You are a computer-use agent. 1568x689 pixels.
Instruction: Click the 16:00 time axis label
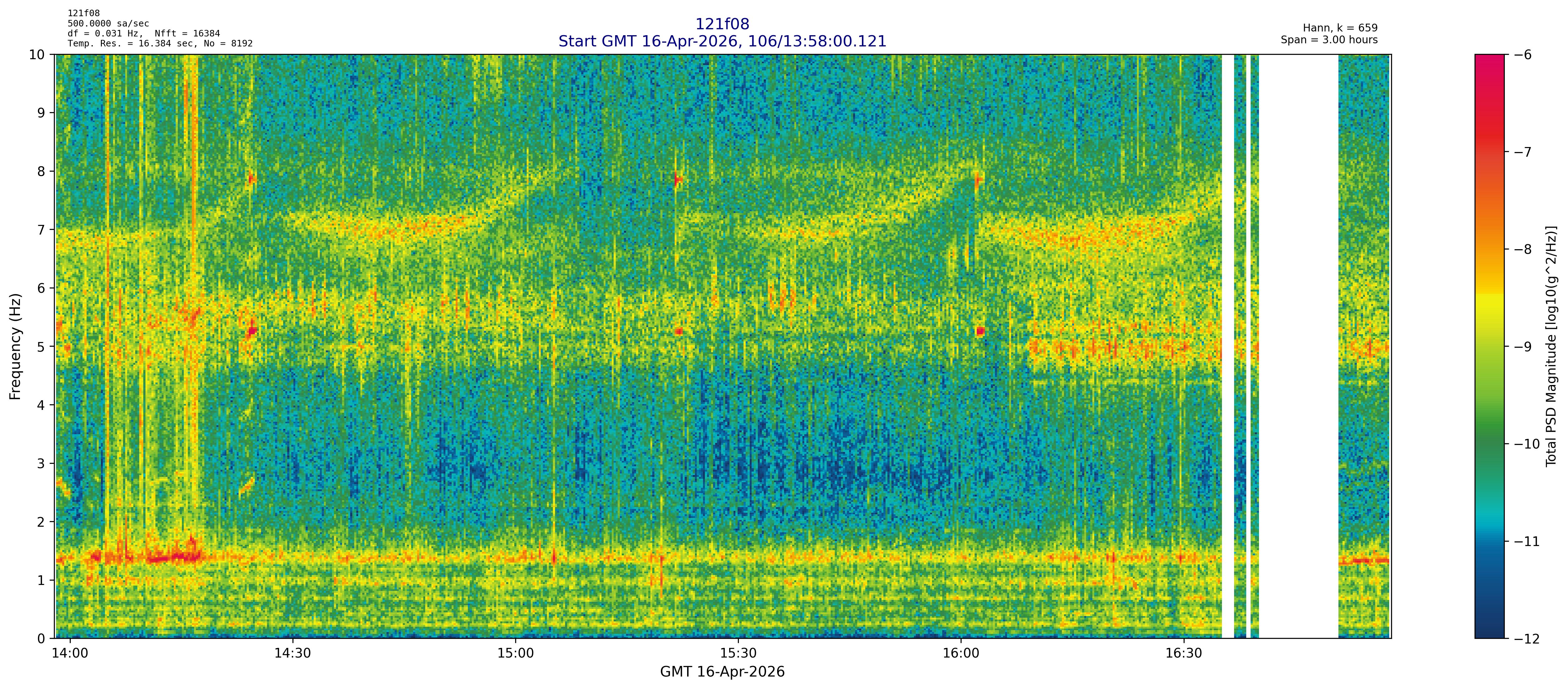pyautogui.click(x=961, y=653)
